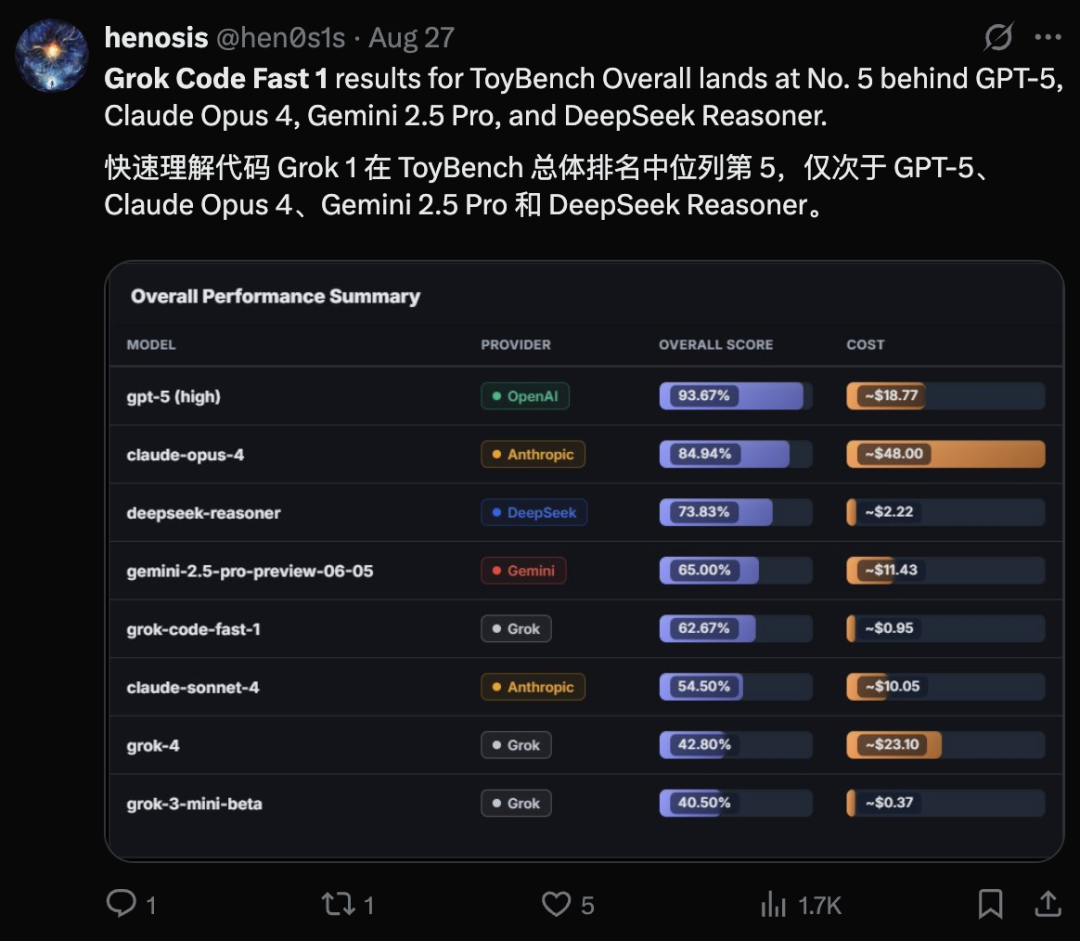Click the repost arrows icon
The height and width of the screenshot is (941, 1080).
tap(337, 904)
